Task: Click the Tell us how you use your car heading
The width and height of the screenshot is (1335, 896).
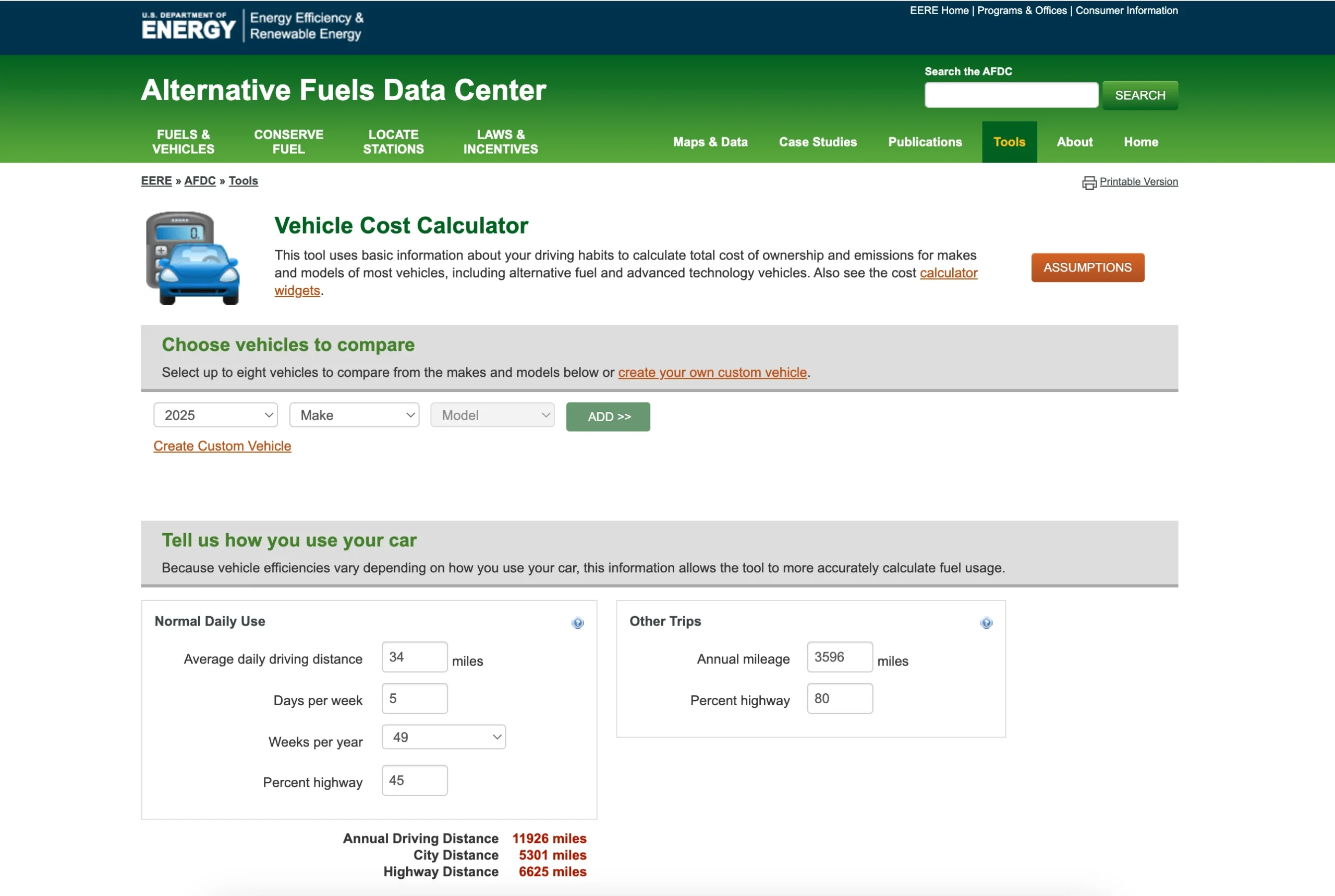Action: coord(289,540)
